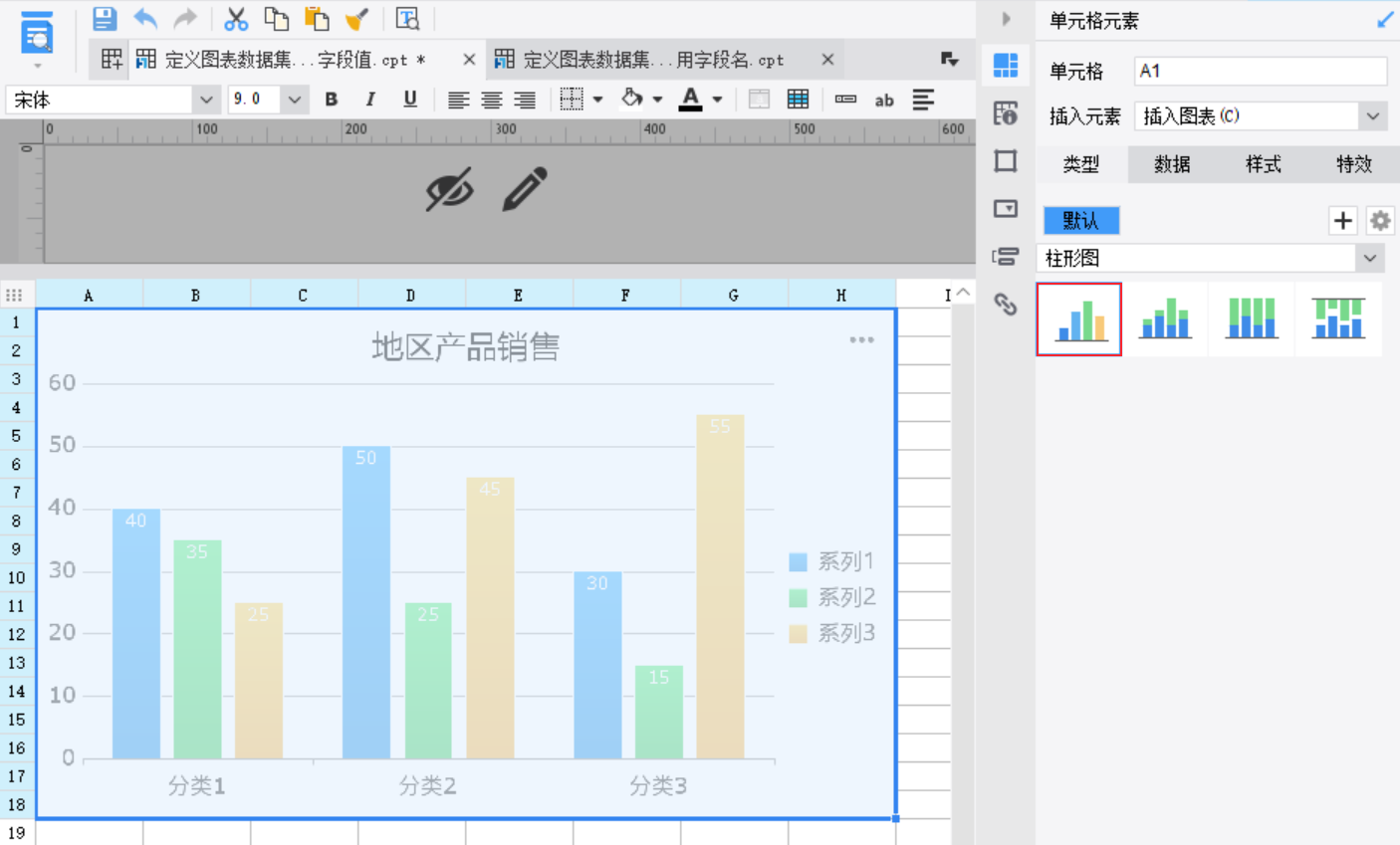Click the pencil edit icon in the parameter pane
The height and width of the screenshot is (845, 1400).
coord(525,189)
